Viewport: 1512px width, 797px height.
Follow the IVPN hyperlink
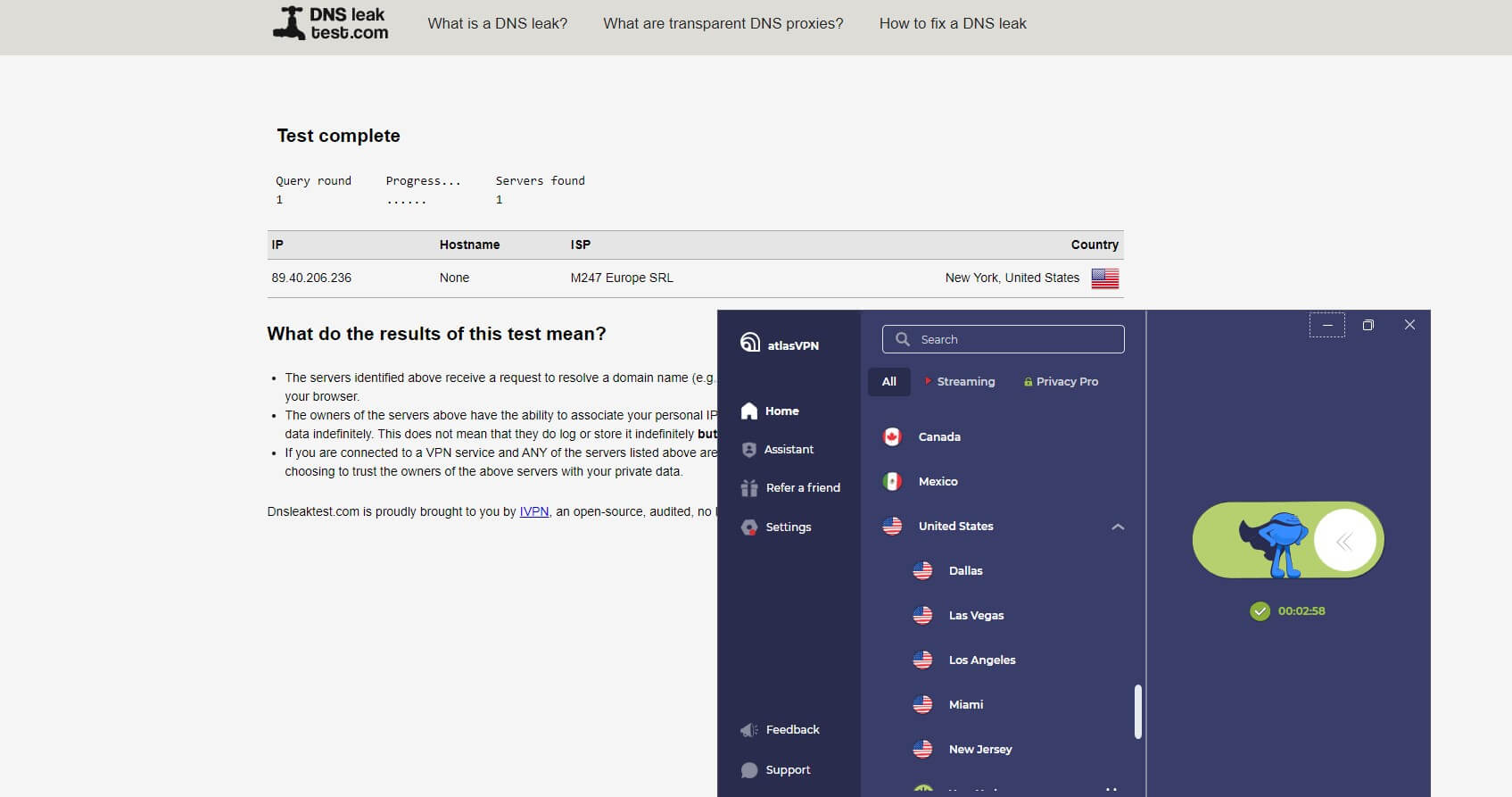[534, 511]
